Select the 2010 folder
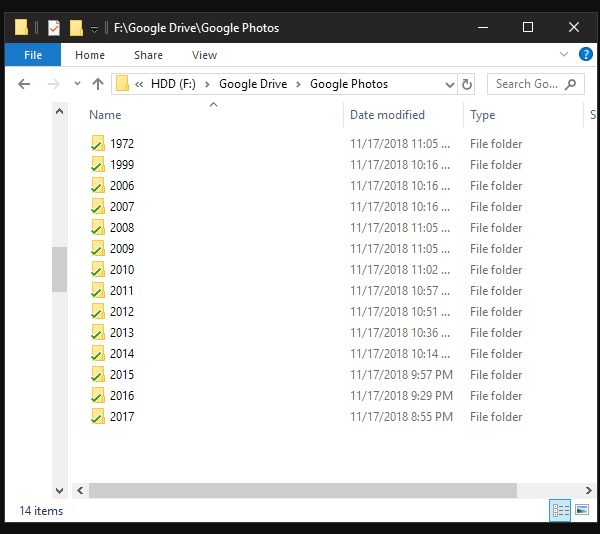 [122, 270]
